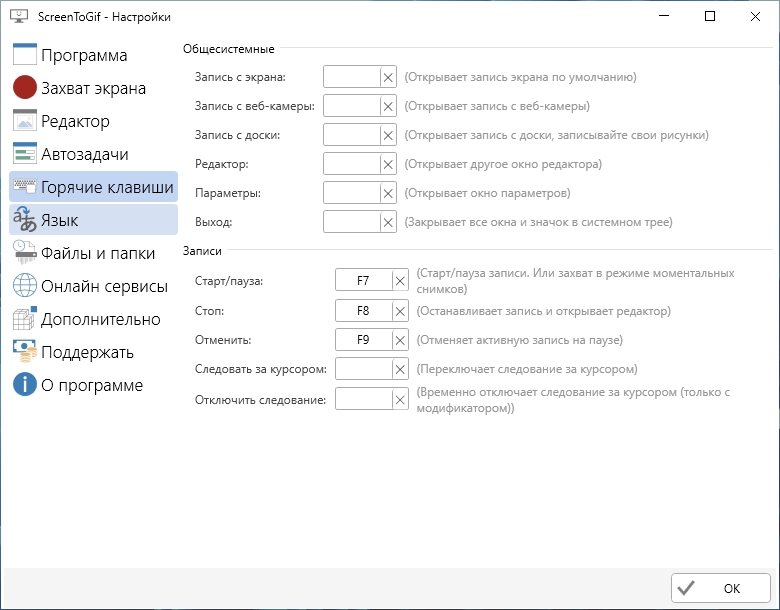Click the Программа window icon
780x610 pixels.
click(24, 54)
